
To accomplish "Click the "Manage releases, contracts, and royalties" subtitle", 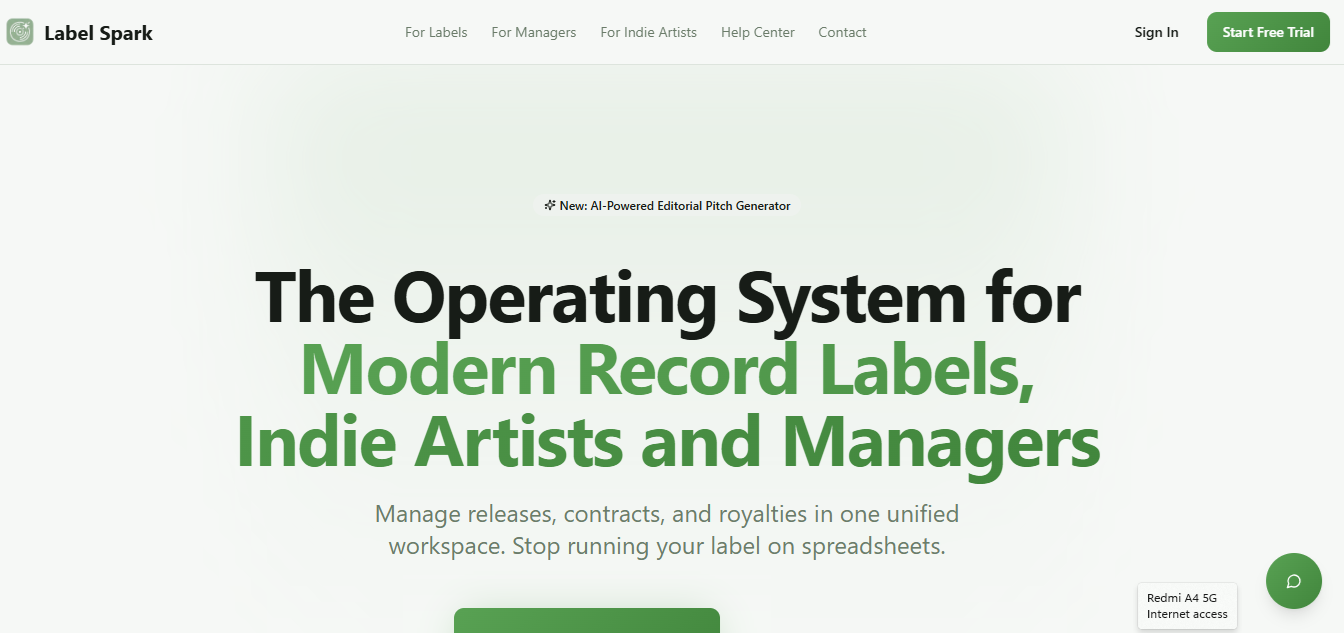I will click(x=666, y=514).
